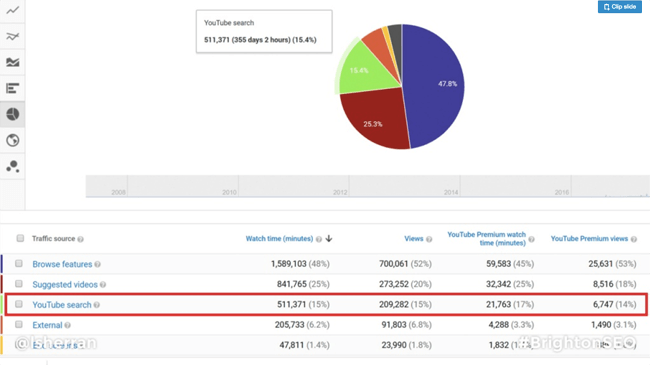
Task: Click the External watch time 205,733
Action: (x=290, y=325)
